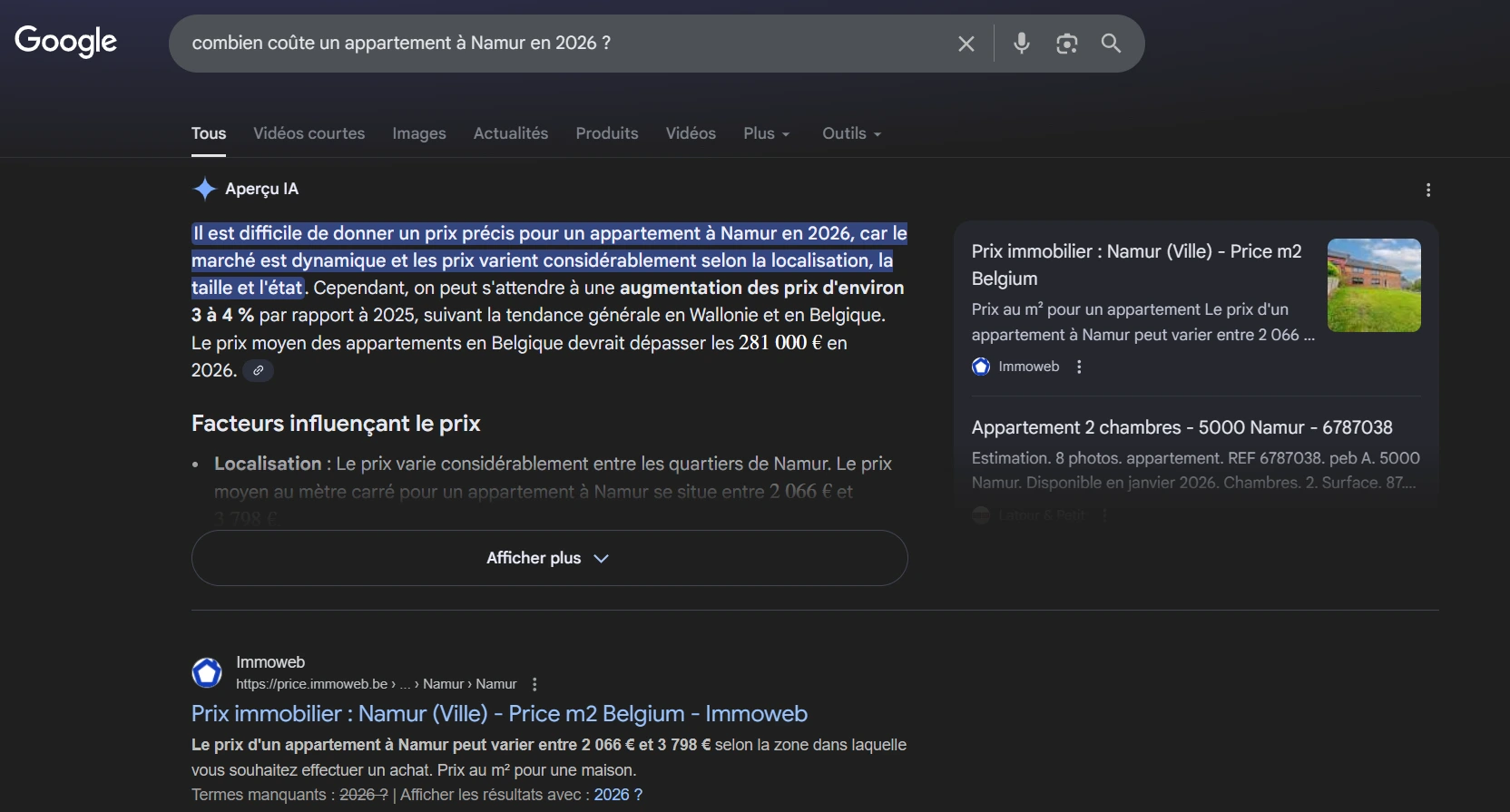This screenshot has height=812, width=1510.
Task: Start voice search with the microphone icon
Action: 1022,43
